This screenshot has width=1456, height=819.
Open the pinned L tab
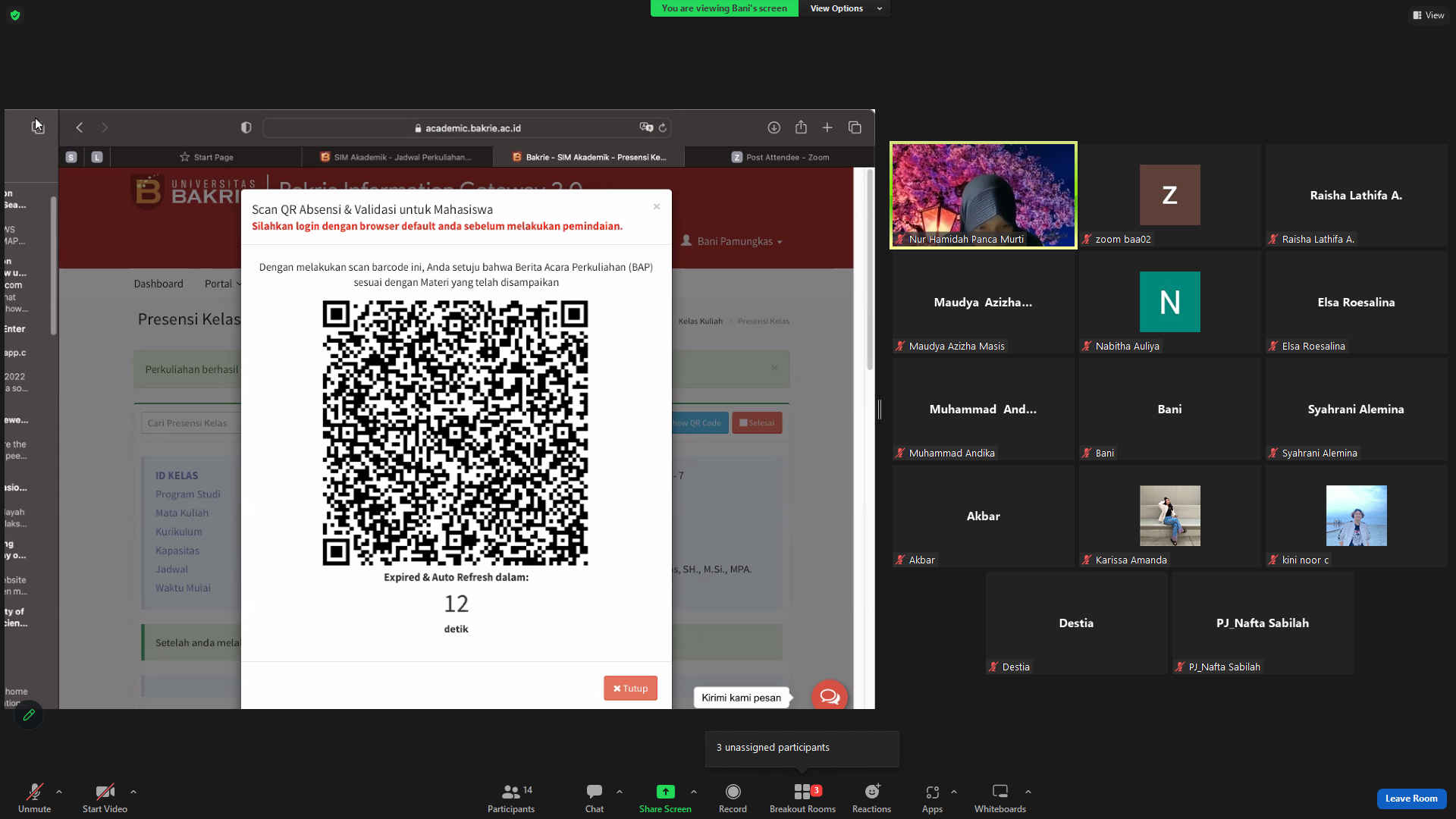coord(97,157)
